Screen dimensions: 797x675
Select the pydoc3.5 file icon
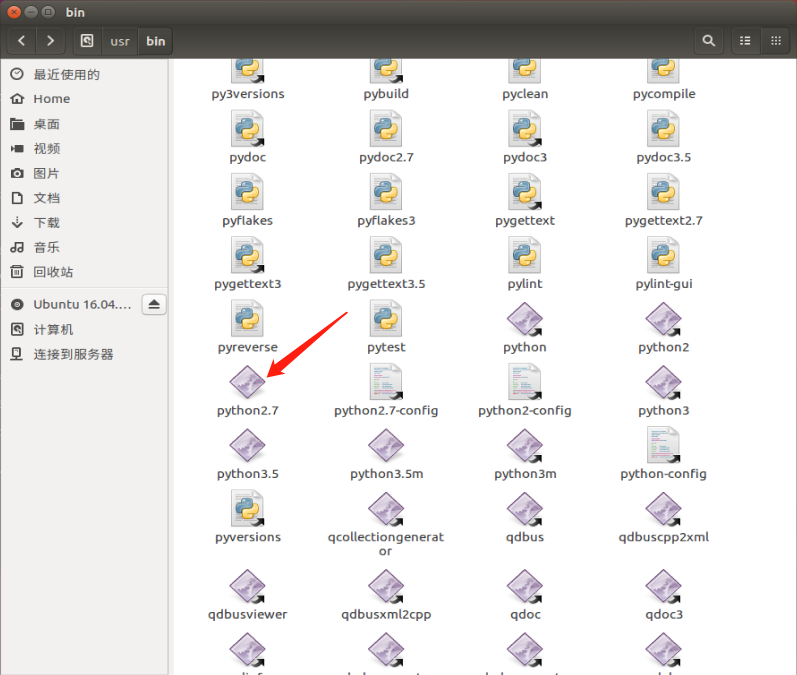tap(664, 129)
